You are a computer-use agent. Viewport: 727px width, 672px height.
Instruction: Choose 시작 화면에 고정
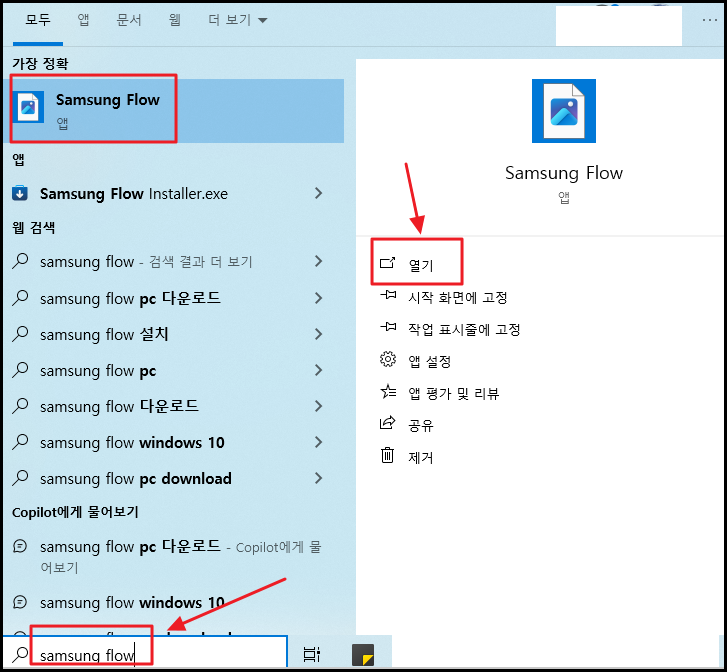tap(458, 297)
